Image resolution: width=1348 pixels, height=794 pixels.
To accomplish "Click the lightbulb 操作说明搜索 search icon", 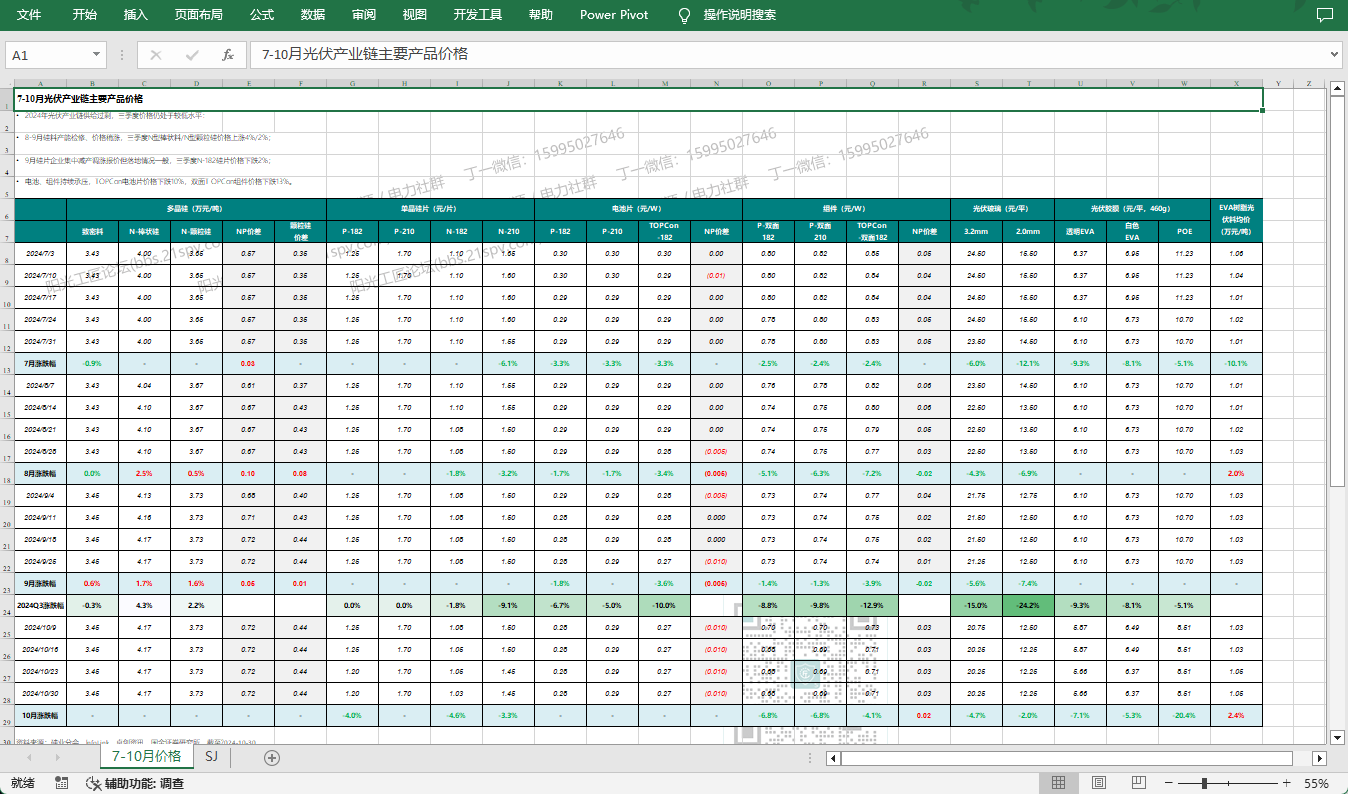I will [685, 15].
